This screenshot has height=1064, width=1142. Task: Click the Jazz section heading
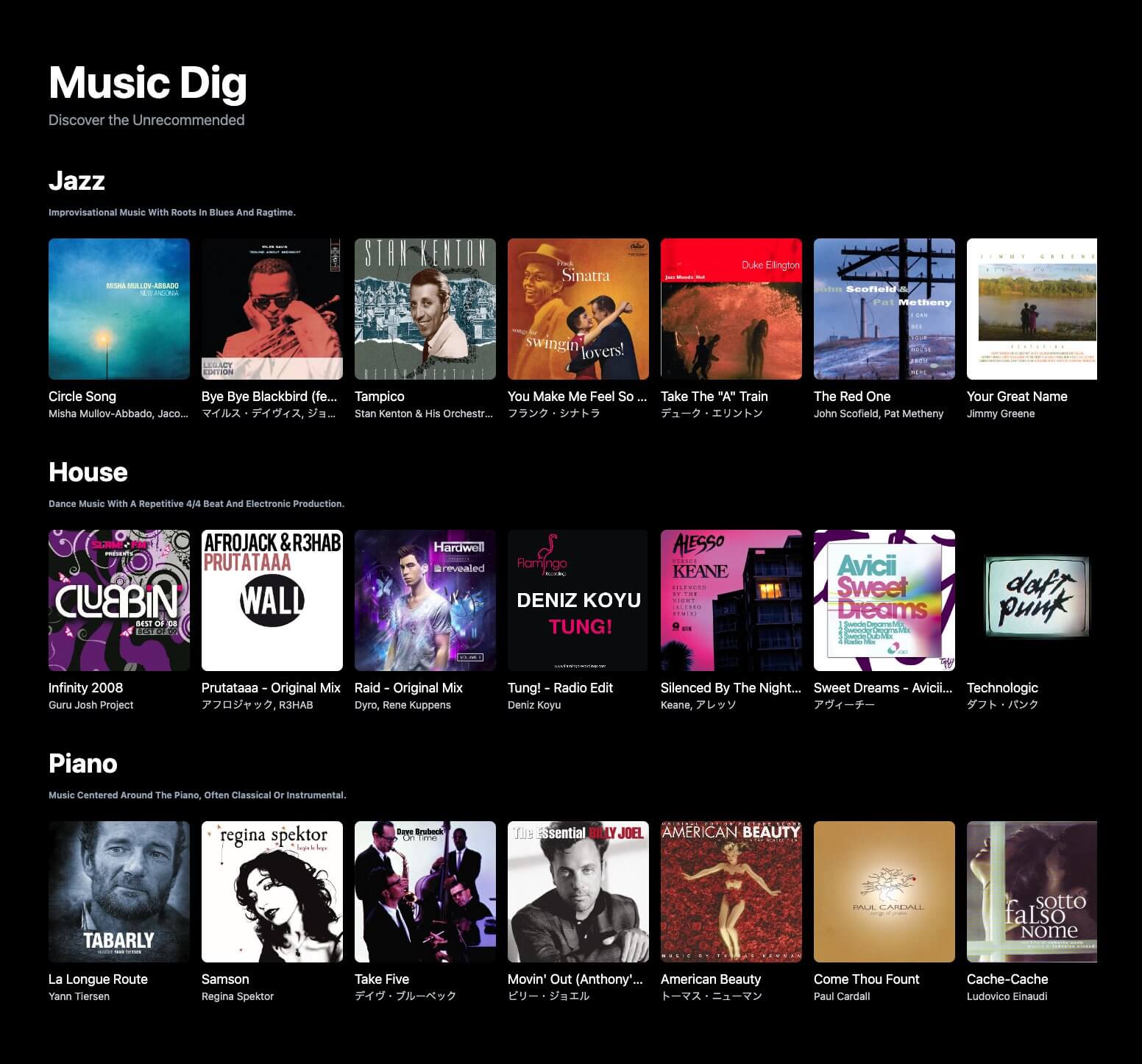(x=77, y=181)
